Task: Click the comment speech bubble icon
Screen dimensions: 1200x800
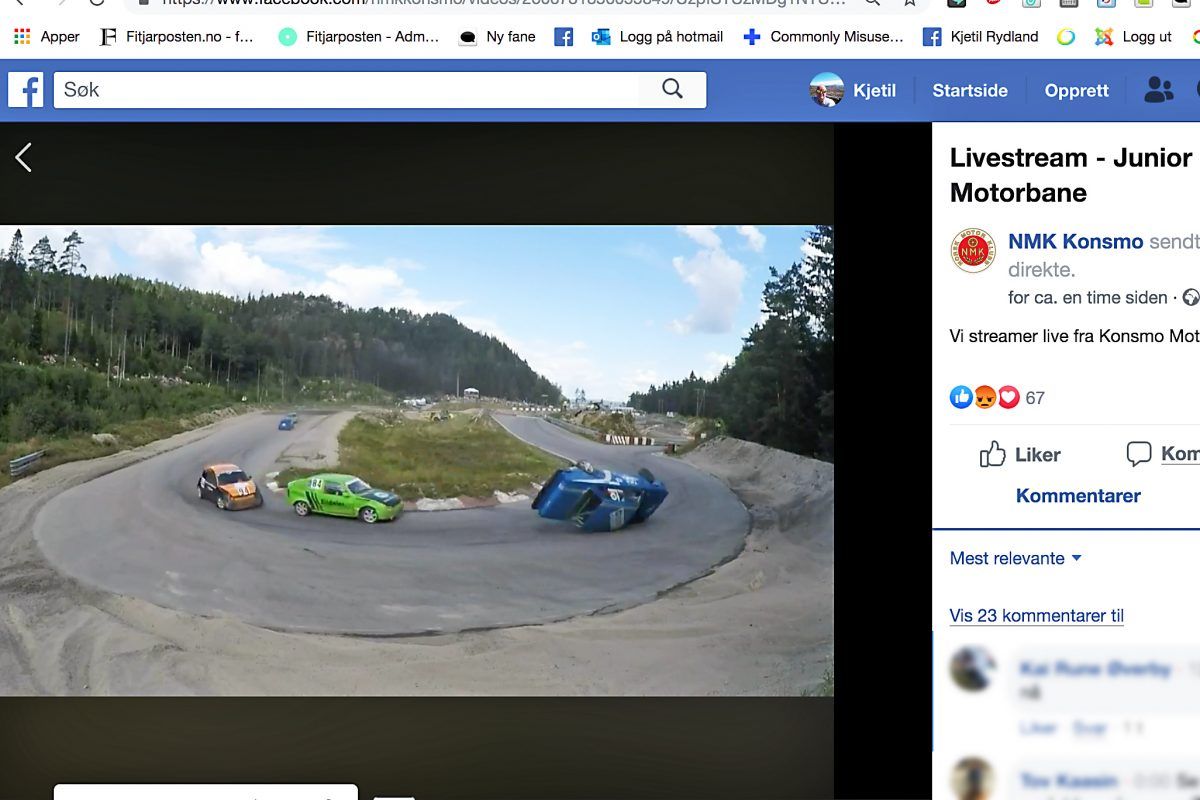Action: (1139, 454)
